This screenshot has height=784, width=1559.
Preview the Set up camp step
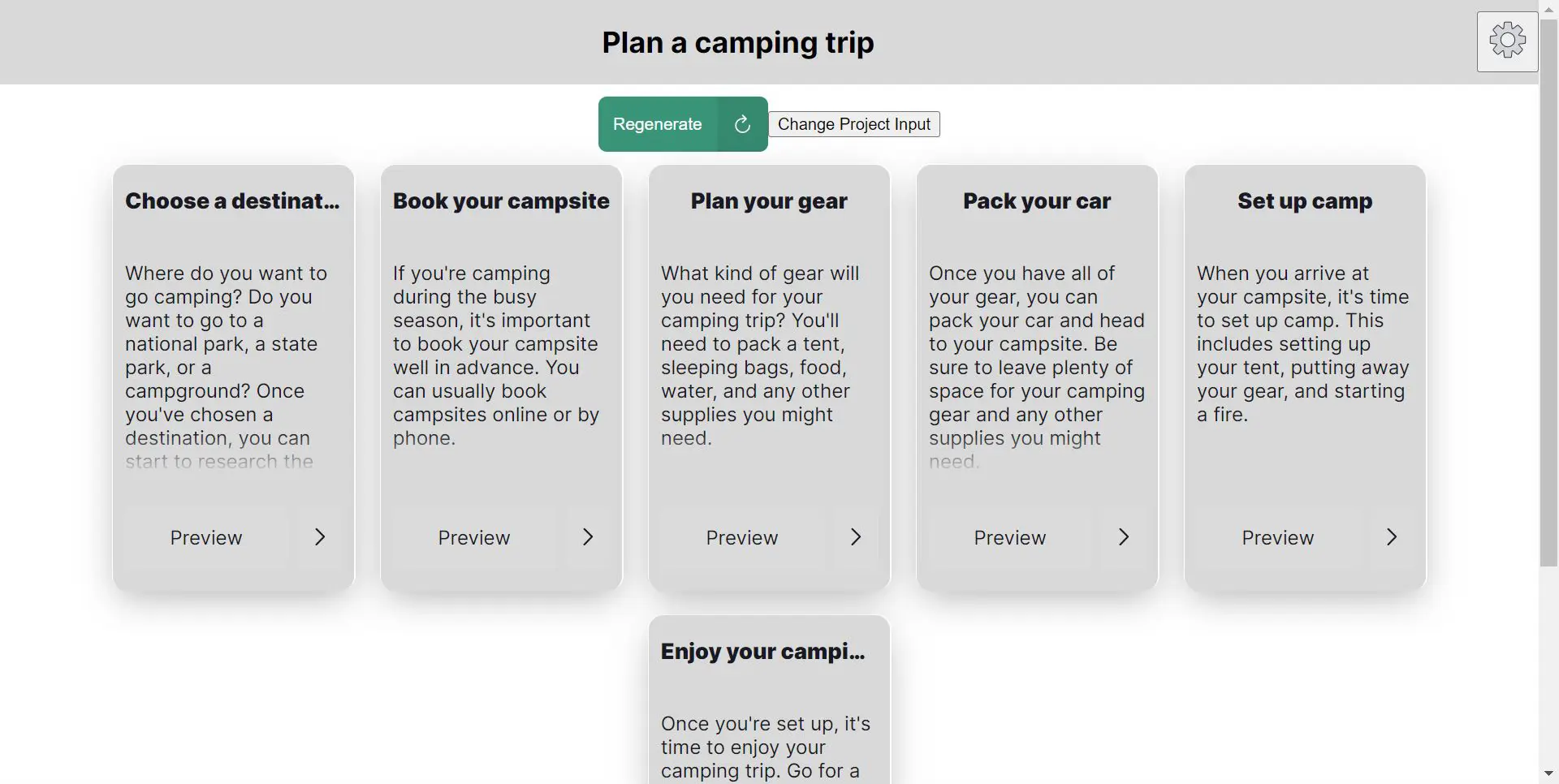1278,538
